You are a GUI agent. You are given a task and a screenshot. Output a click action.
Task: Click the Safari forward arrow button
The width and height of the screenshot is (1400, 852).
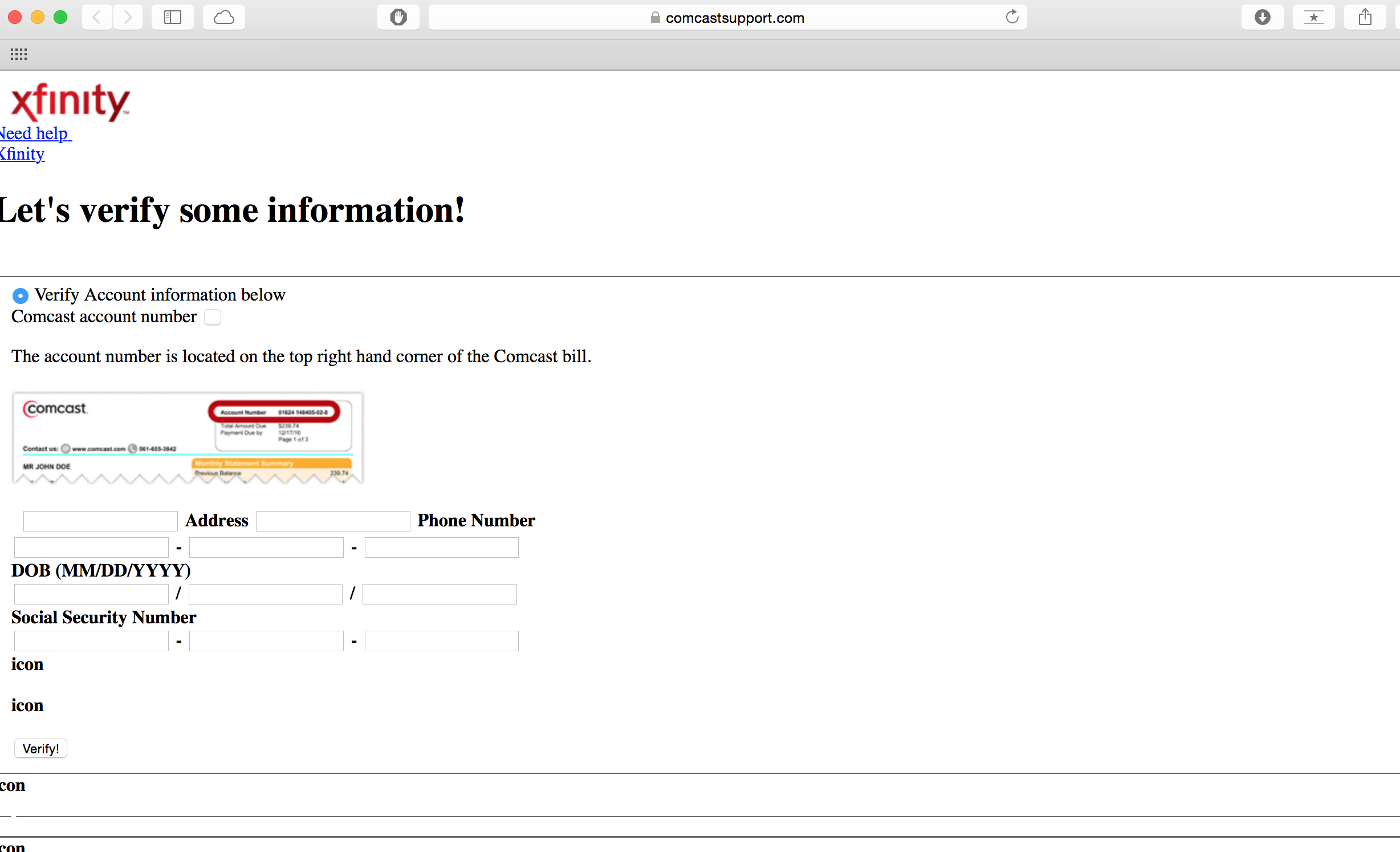pyautogui.click(x=128, y=17)
